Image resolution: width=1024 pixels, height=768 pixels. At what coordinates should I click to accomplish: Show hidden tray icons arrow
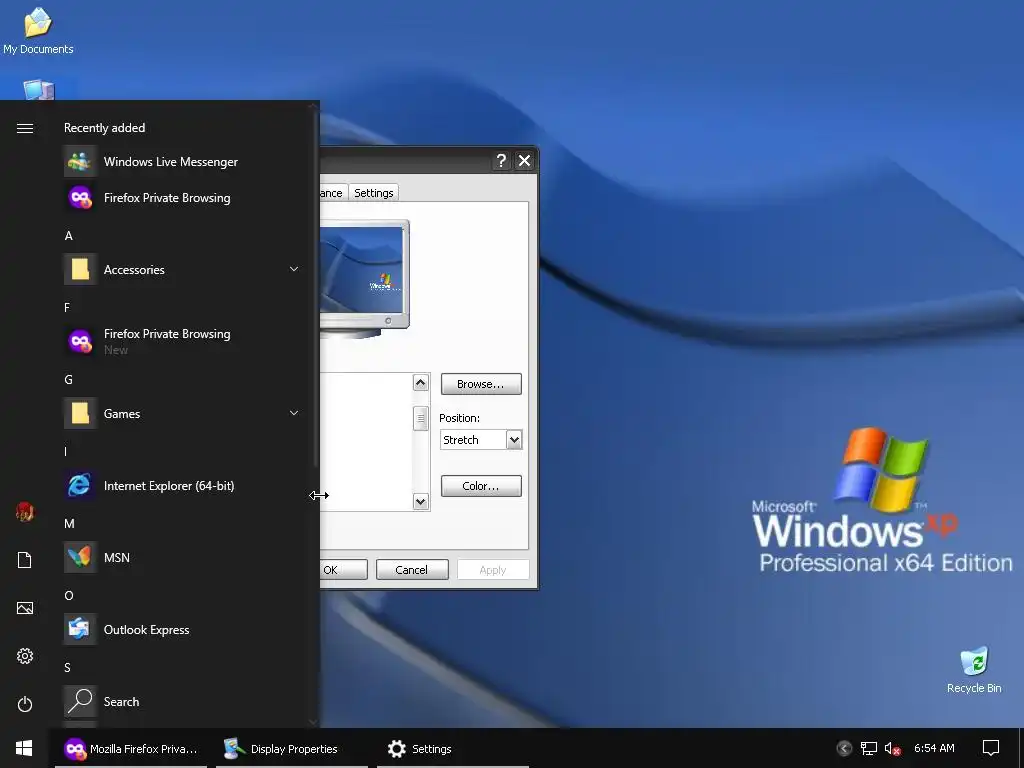[x=844, y=748]
